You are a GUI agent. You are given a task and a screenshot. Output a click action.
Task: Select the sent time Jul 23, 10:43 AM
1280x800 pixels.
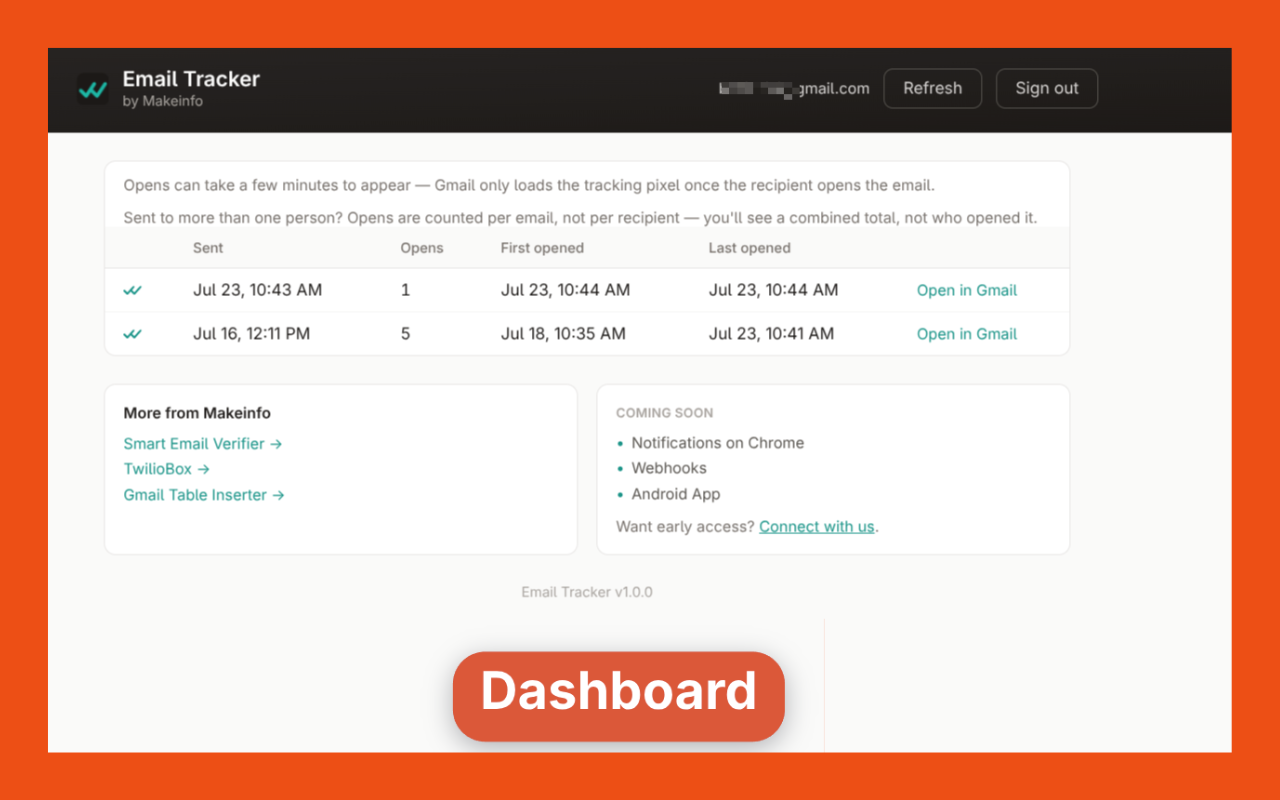258,290
